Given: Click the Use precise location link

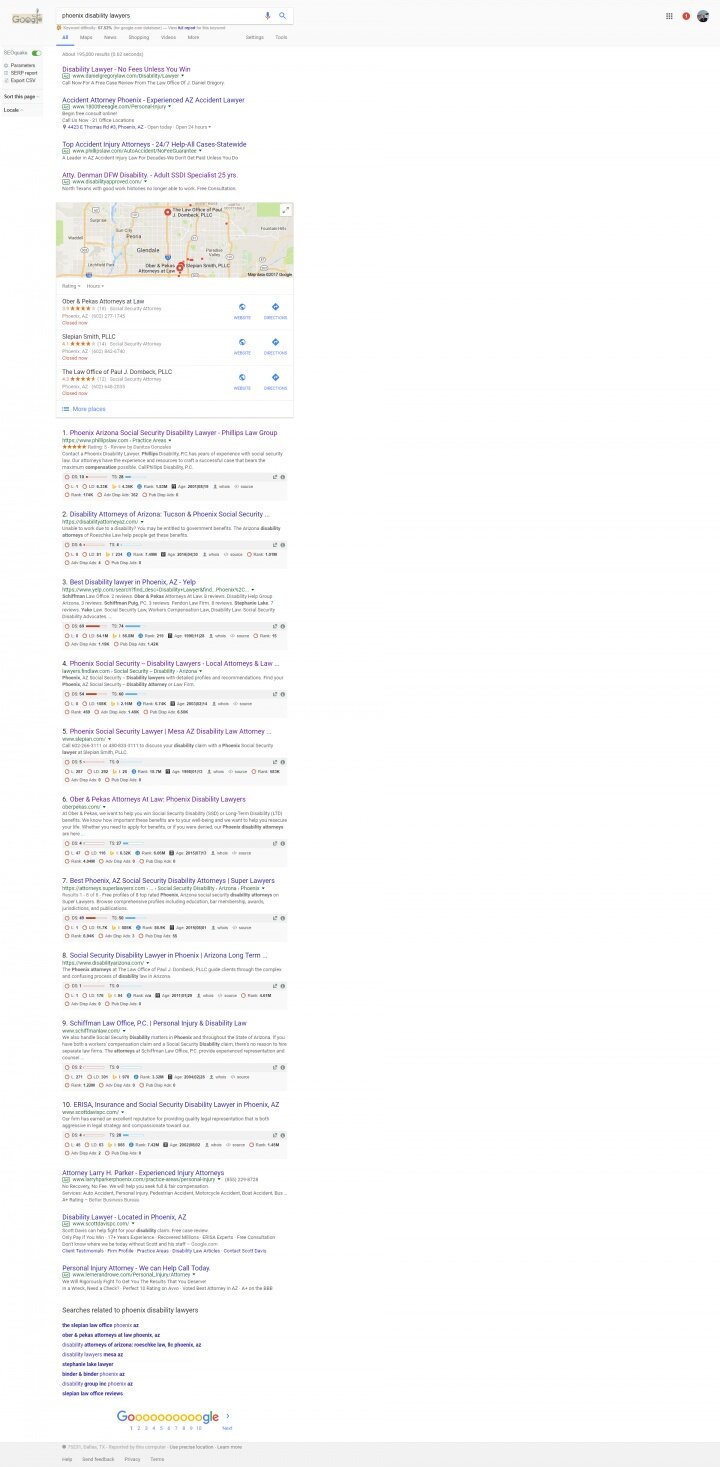Looking at the screenshot, I should (191, 1446).
